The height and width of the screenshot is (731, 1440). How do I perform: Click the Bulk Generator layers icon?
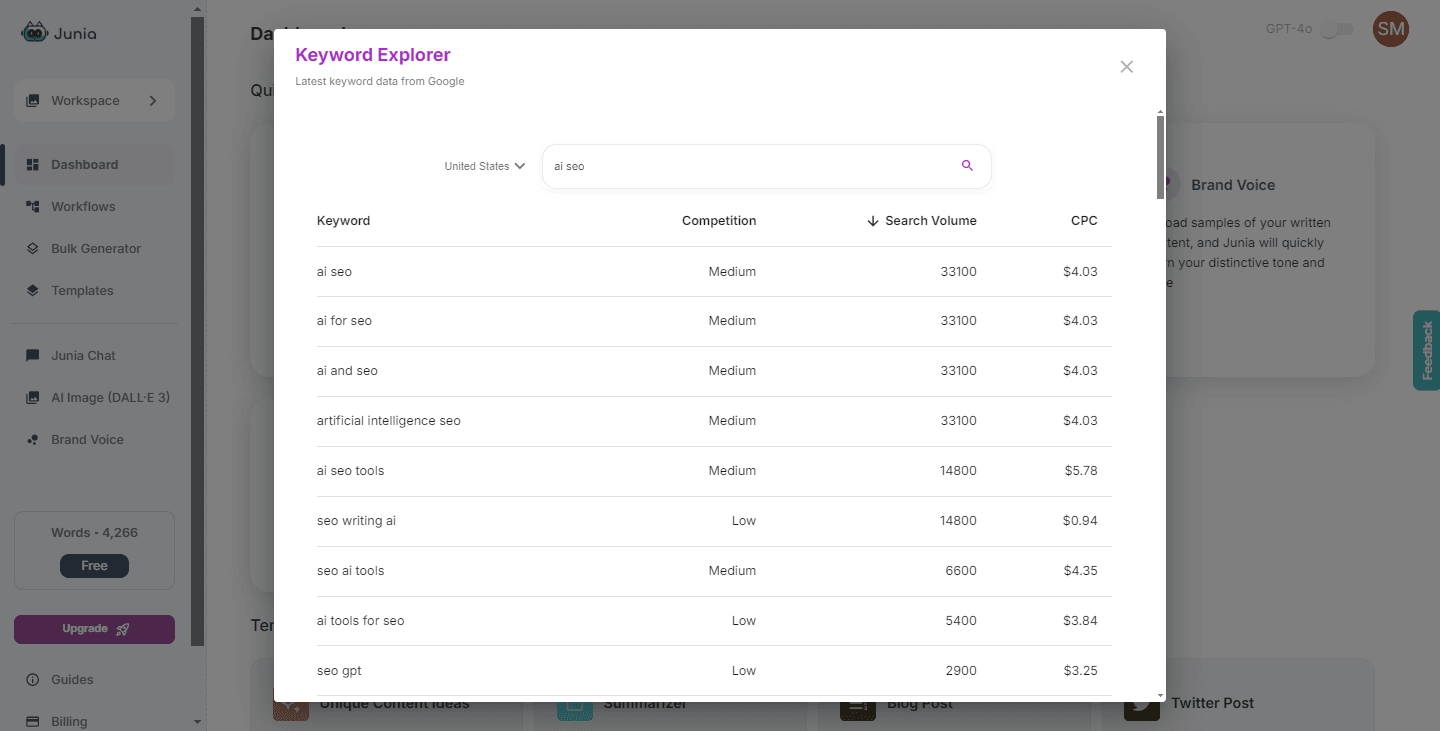[33, 249]
